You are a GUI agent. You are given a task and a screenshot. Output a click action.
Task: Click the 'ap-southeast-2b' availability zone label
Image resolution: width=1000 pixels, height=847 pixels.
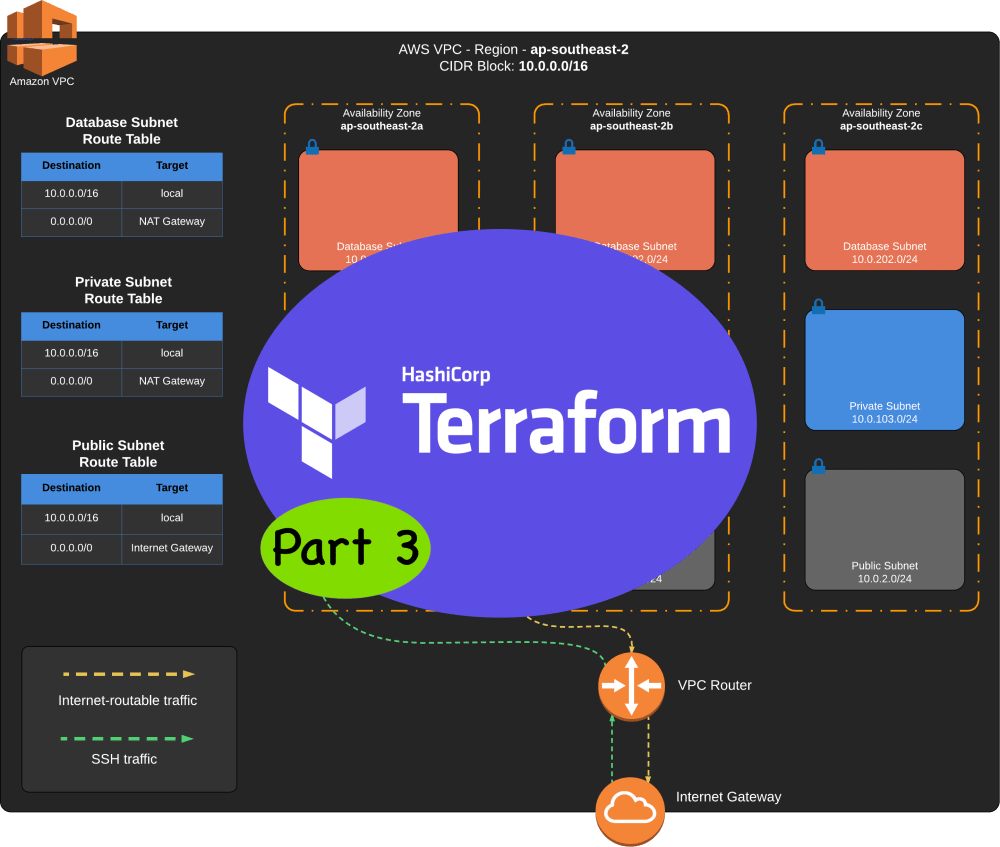631,126
